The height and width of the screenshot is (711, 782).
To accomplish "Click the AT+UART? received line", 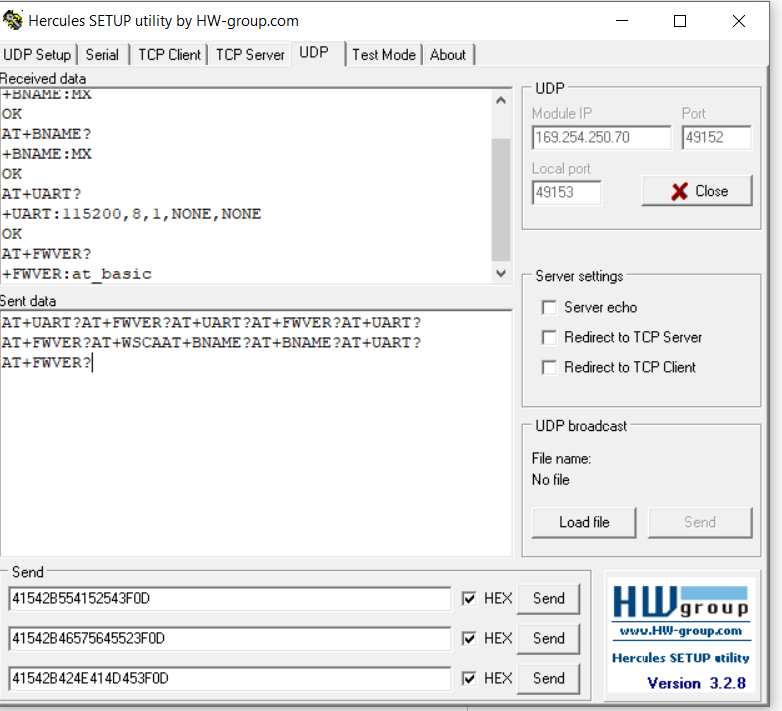I will point(41,194).
